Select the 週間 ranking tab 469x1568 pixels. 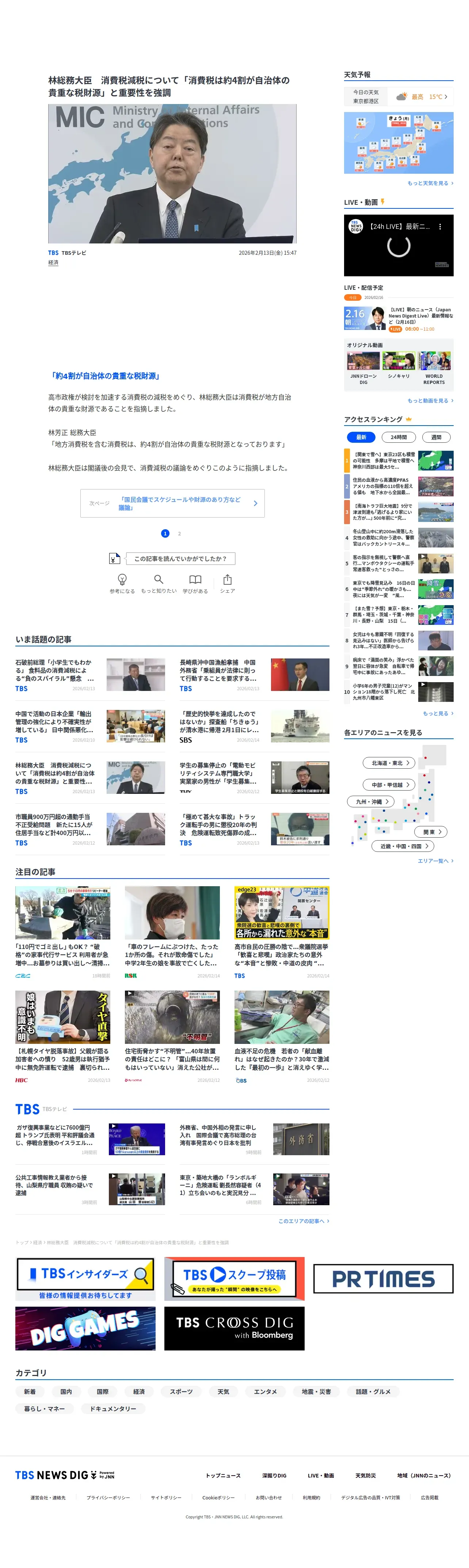coord(436,437)
